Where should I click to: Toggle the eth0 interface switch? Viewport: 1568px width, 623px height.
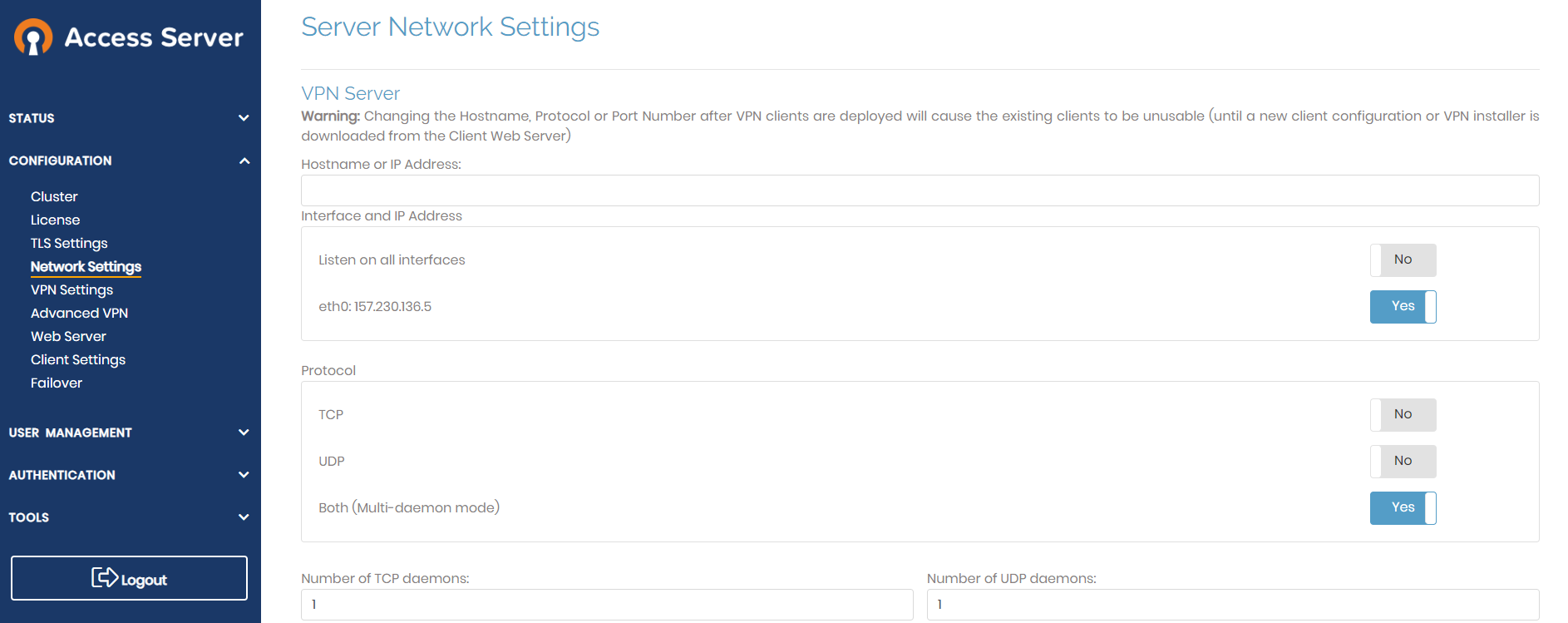tap(1403, 307)
